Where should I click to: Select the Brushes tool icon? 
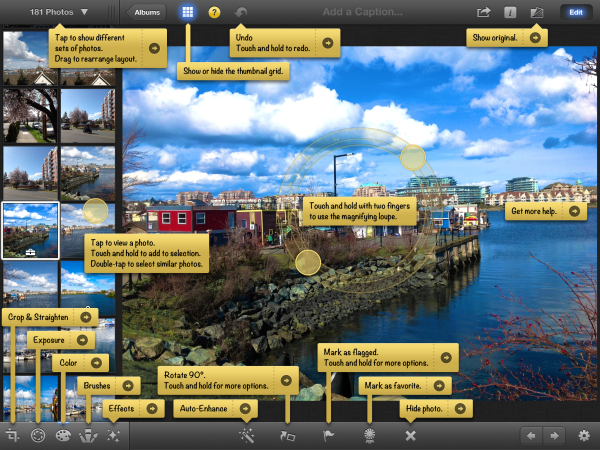click(x=88, y=435)
